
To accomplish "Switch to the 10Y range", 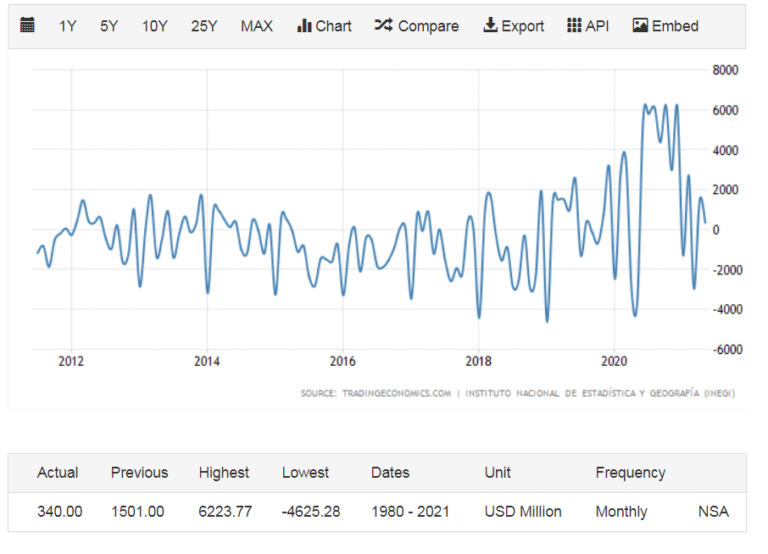I will (154, 26).
